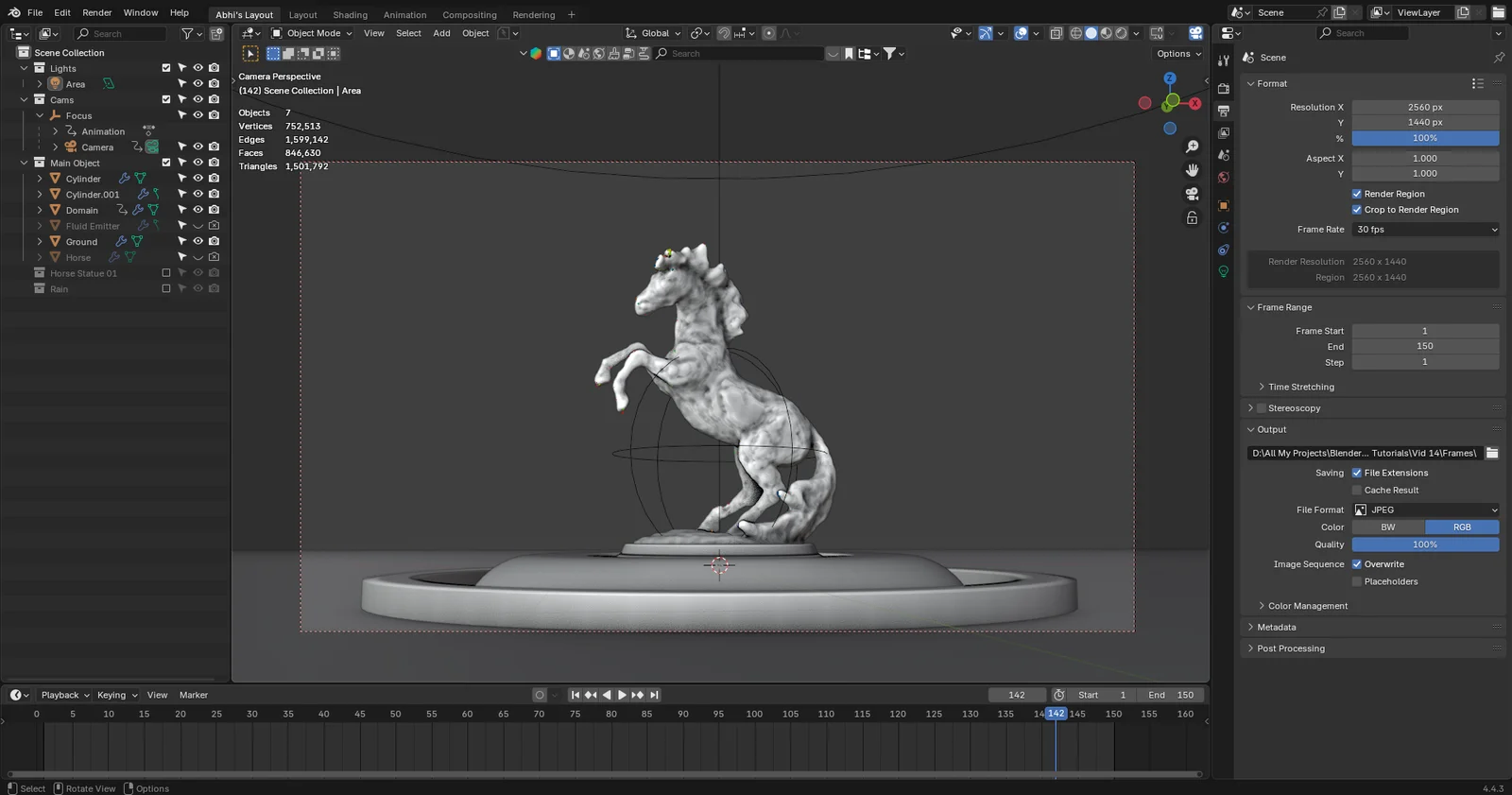Screen dimensions: 1512x795
Task: Collapse the Main Object collection
Action: [x=24, y=163]
